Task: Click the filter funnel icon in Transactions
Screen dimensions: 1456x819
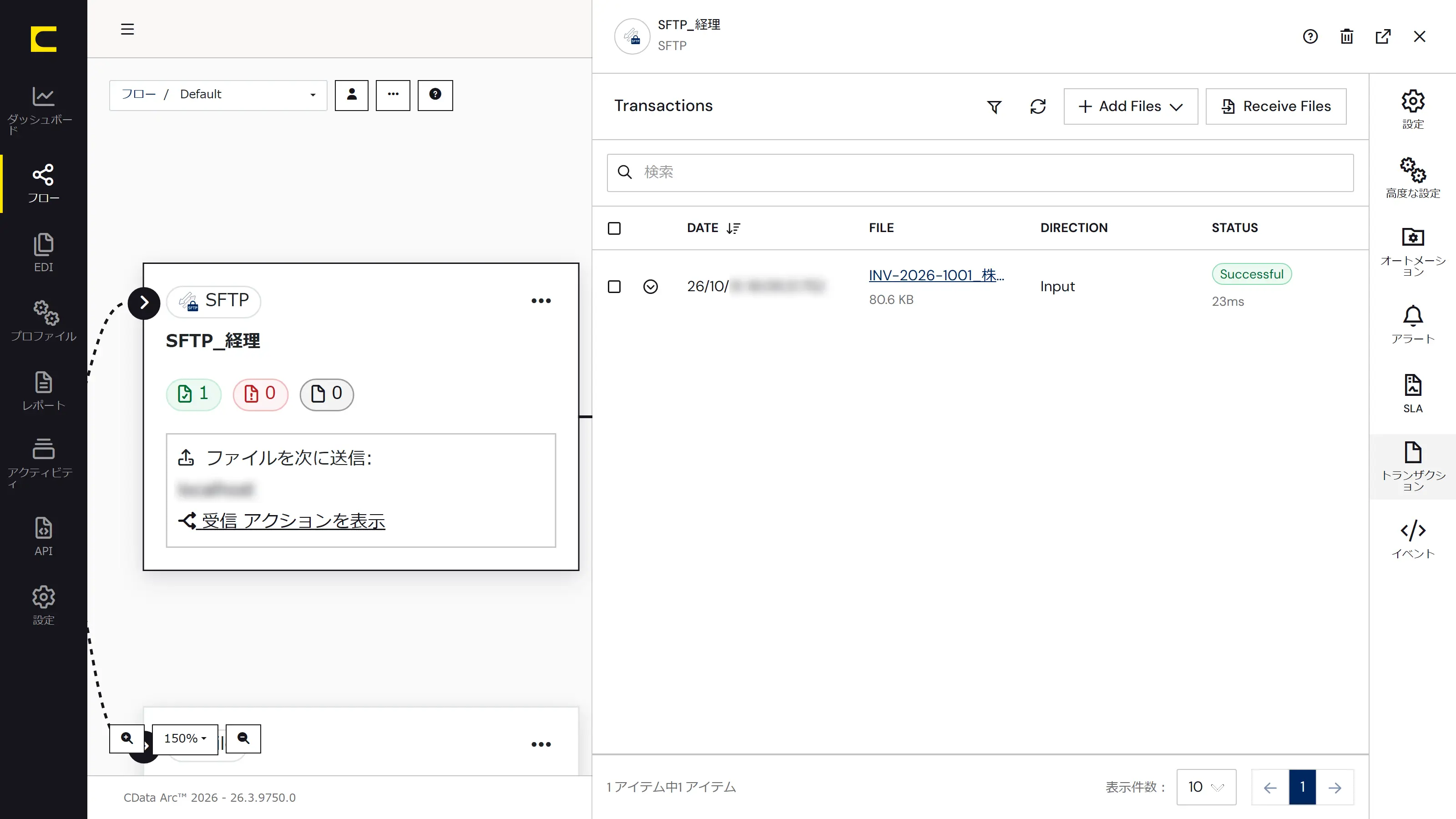Action: pyautogui.click(x=994, y=106)
